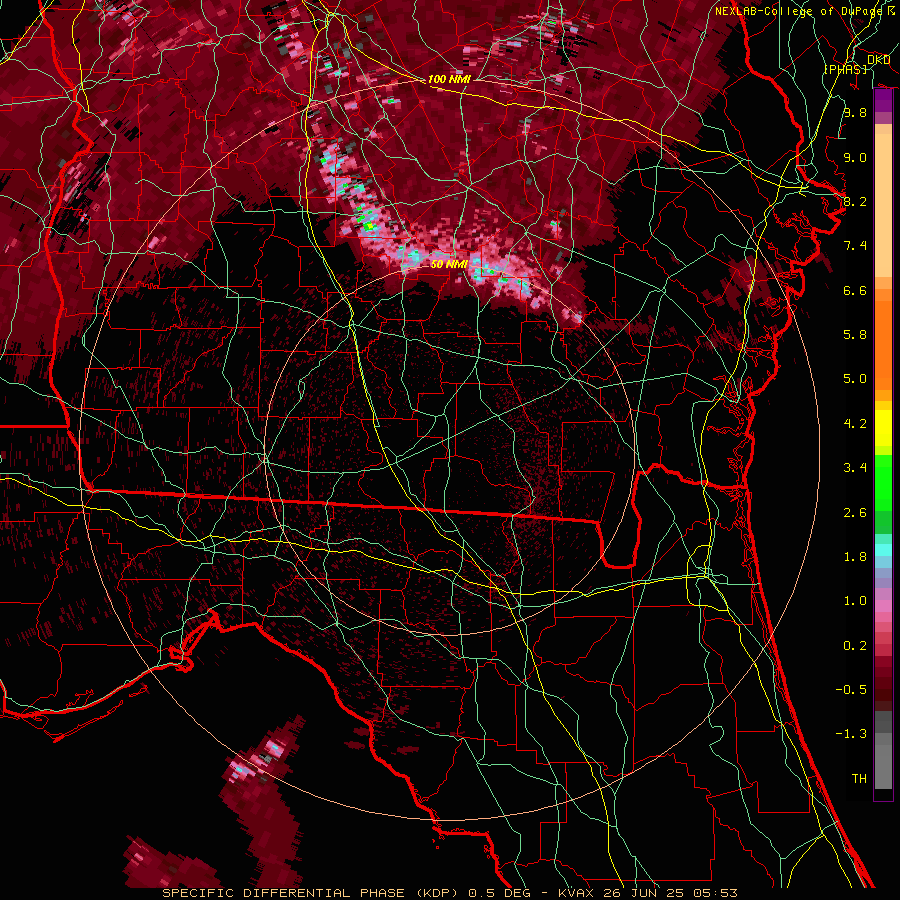Click the peach segment of the color scale
The image size is (900, 900).
883,205
